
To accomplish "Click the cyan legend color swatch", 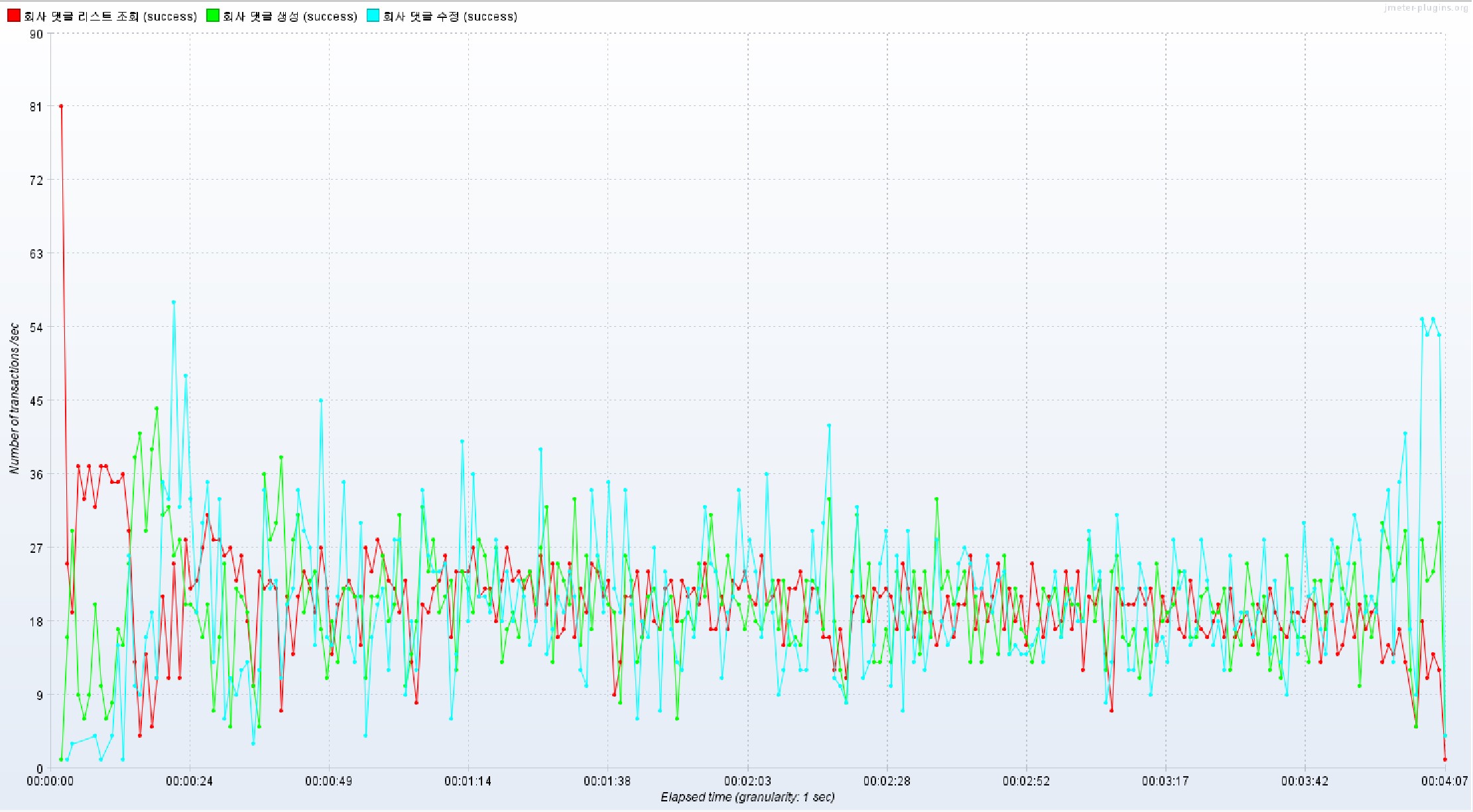I will (373, 16).
